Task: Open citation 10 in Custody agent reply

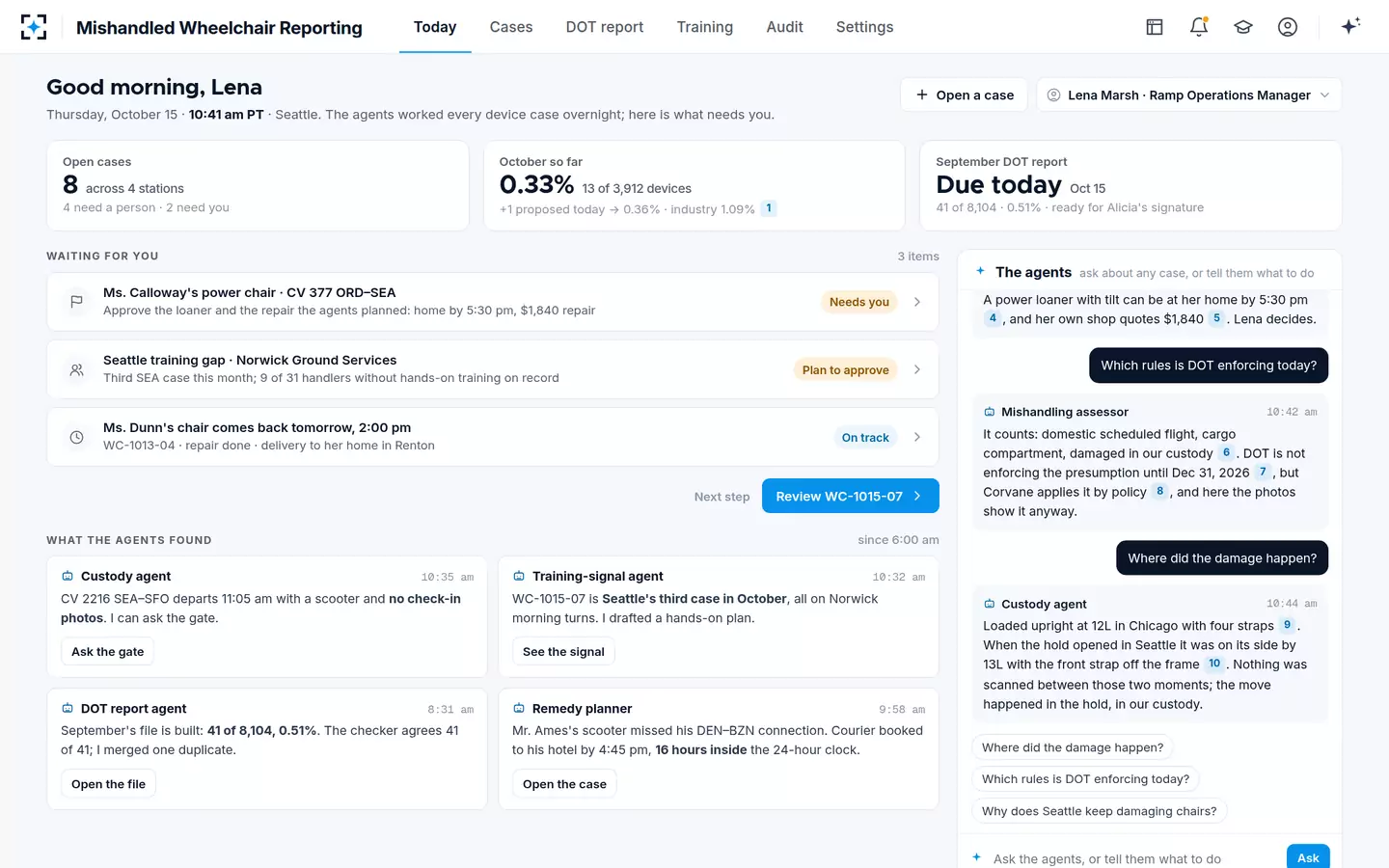Action: tap(1214, 664)
